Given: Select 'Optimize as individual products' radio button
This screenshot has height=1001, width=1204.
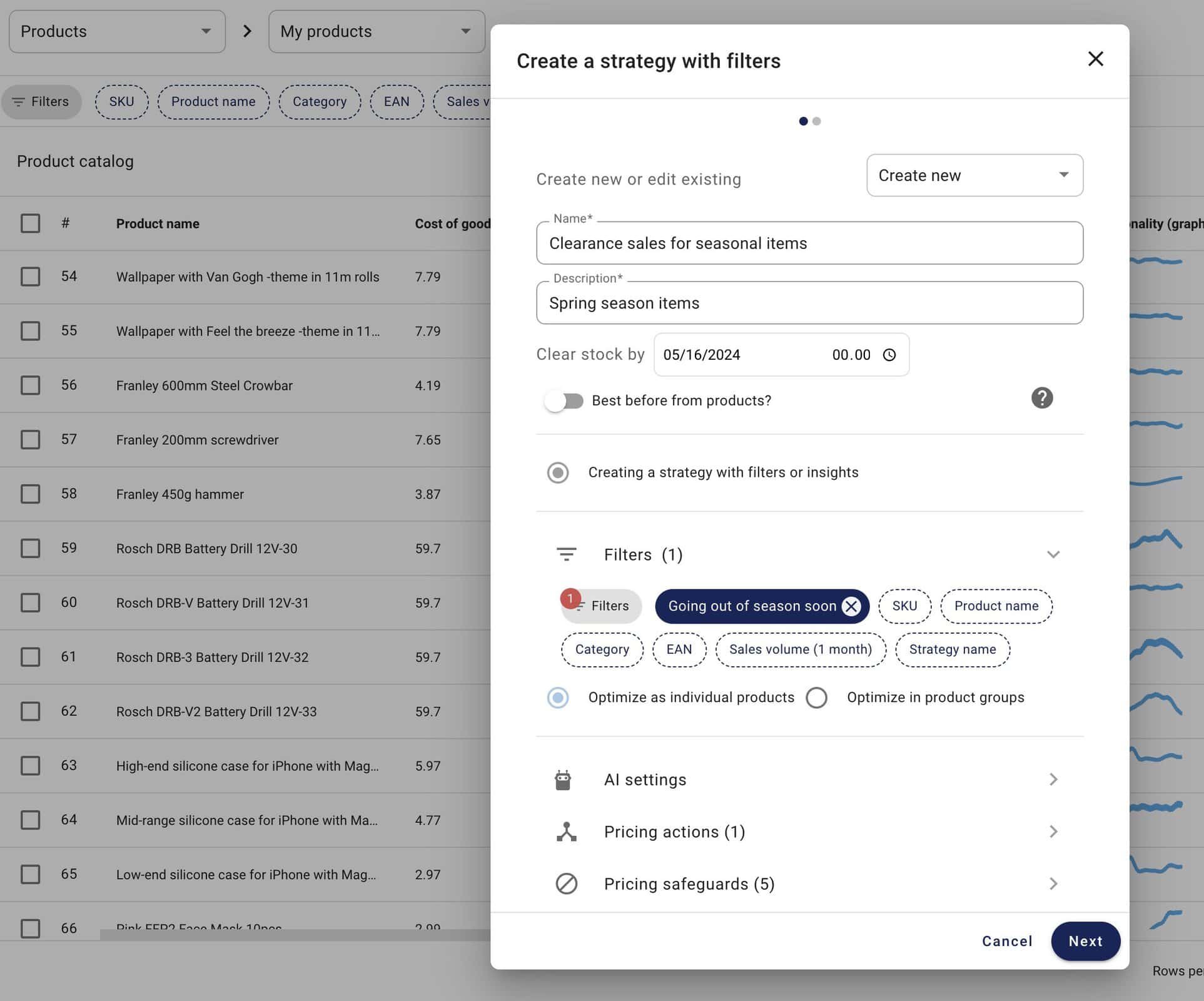Looking at the screenshot, I should [x=558, y=698].
